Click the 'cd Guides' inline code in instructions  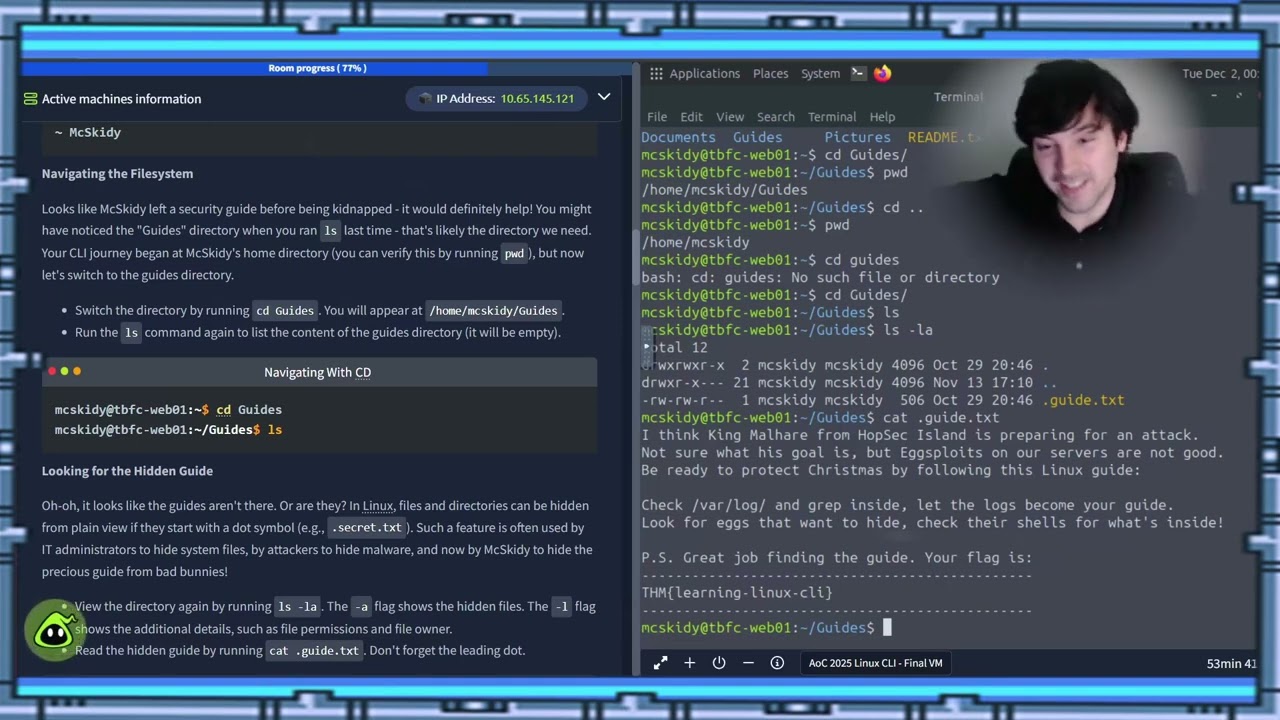click(285, 311)
